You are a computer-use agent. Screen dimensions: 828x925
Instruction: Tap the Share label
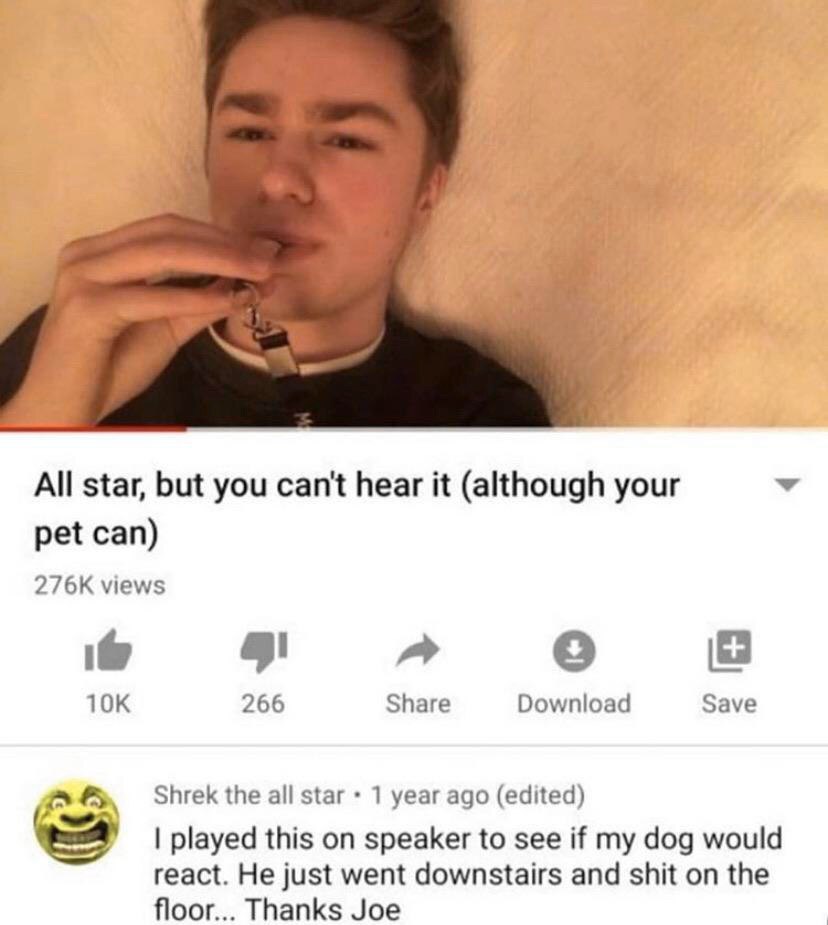pyautogui.click(x=418, y=703)
